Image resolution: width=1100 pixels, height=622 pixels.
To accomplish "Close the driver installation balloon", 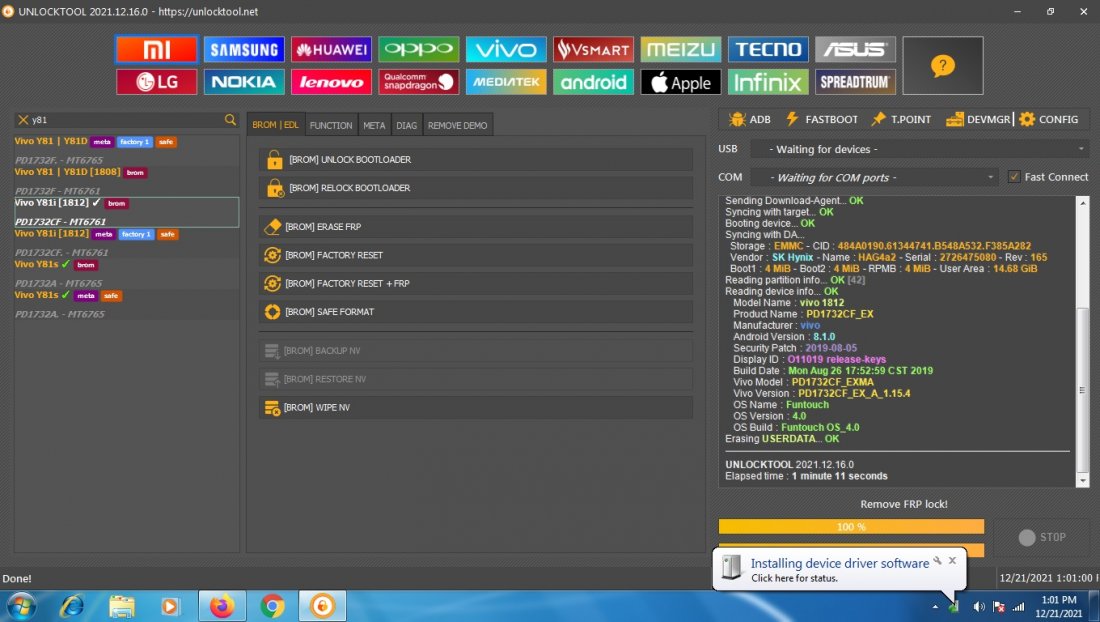I will tap(952, 560).
